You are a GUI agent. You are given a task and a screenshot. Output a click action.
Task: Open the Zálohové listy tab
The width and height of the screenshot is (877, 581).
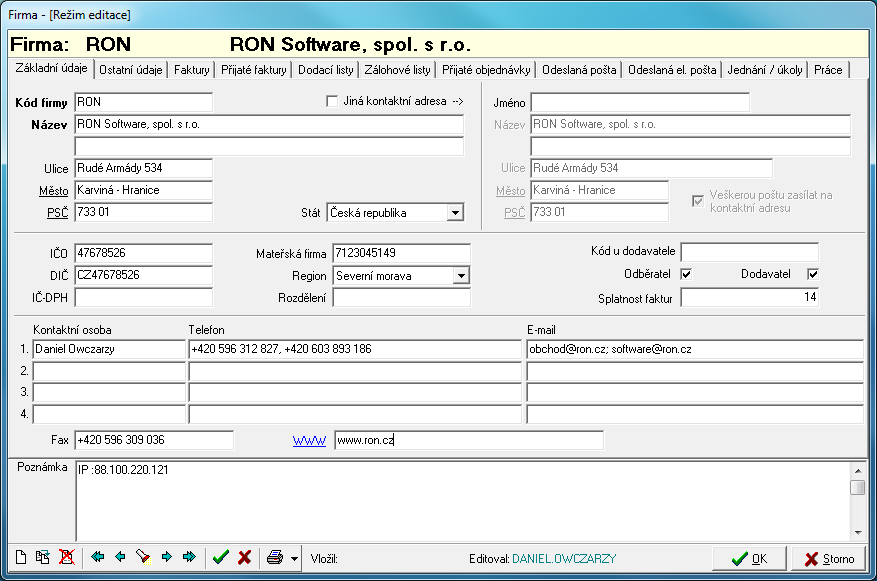coord(397,70)
